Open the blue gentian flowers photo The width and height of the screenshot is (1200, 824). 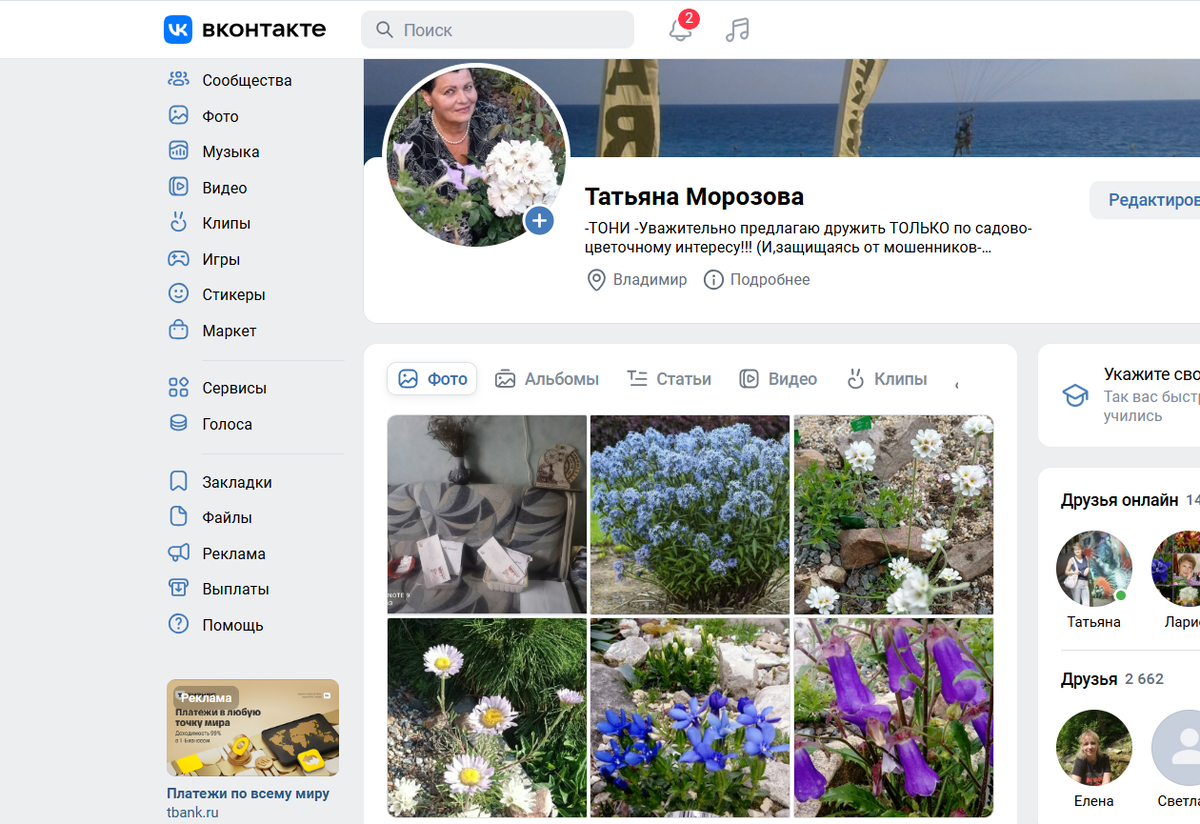690,717
